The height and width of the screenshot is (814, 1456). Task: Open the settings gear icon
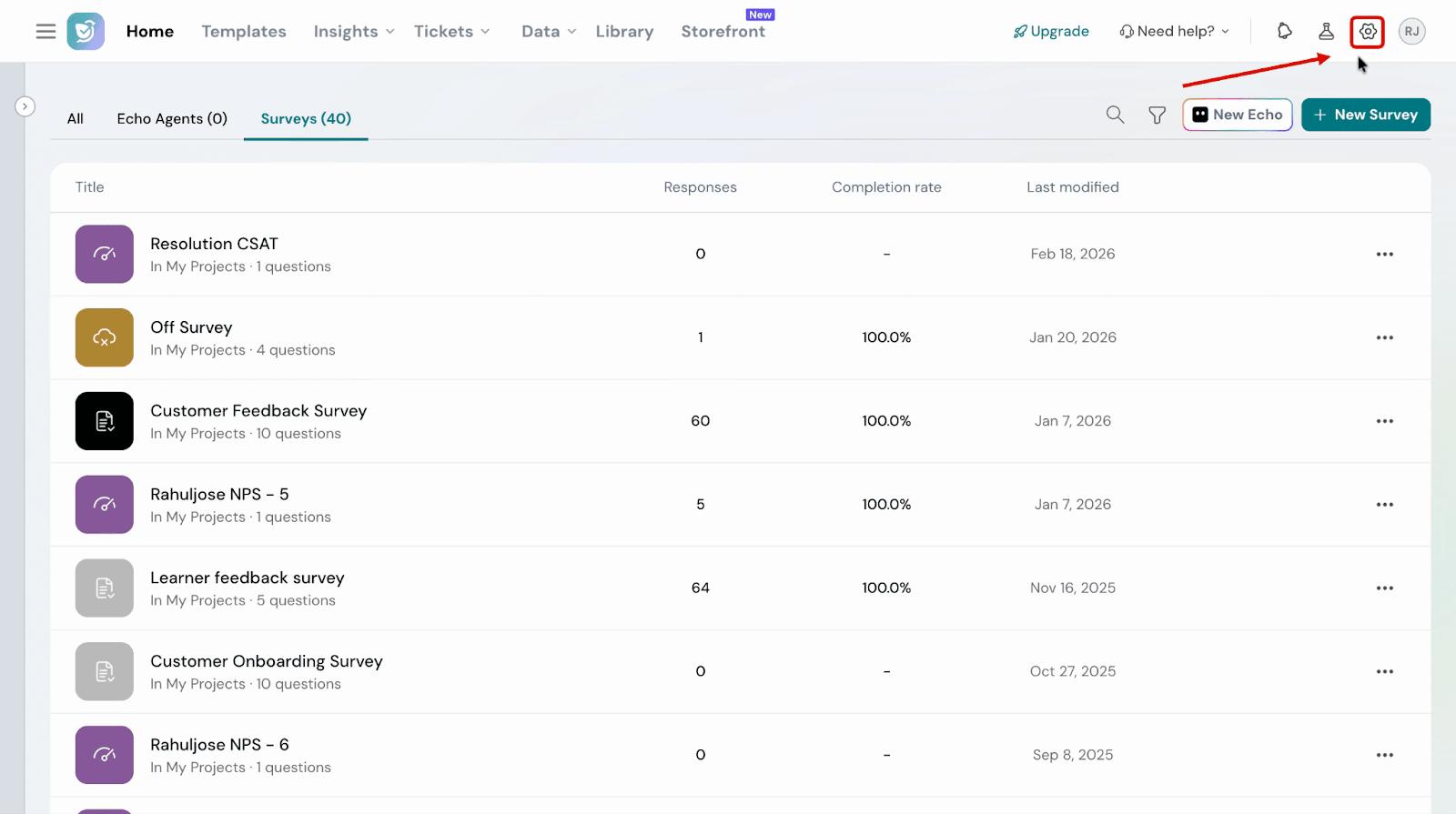point(1368,32)
